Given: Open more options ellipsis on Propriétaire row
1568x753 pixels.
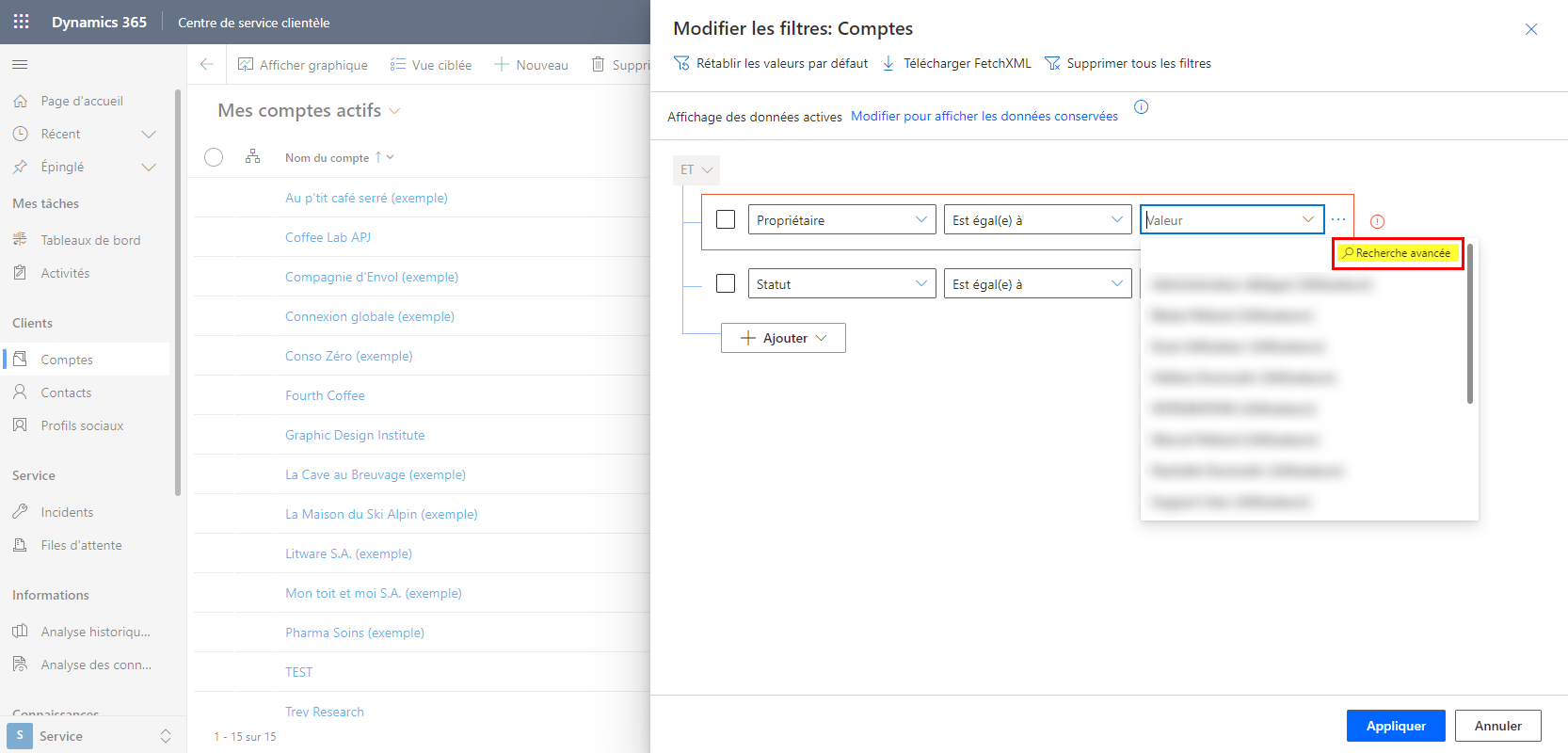Looking at the screenshot, I should [x=1338, y=220].
